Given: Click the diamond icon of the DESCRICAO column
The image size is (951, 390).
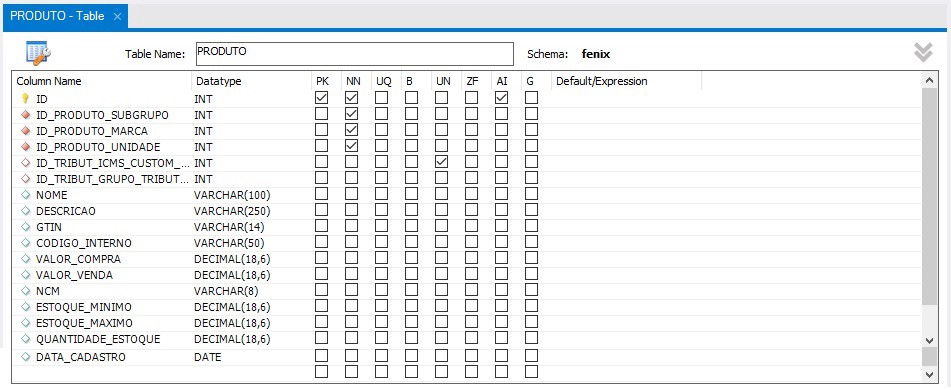Looking at the screenshot, I should tap(25, 210).
